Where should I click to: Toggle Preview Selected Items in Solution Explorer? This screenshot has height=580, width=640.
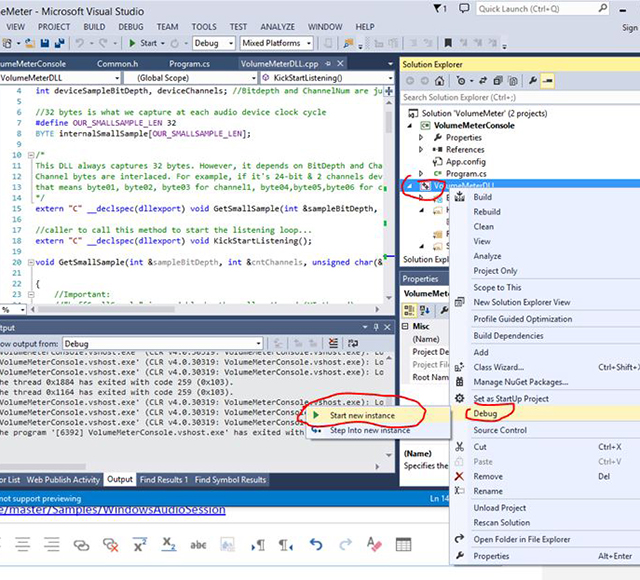[547, 81]
